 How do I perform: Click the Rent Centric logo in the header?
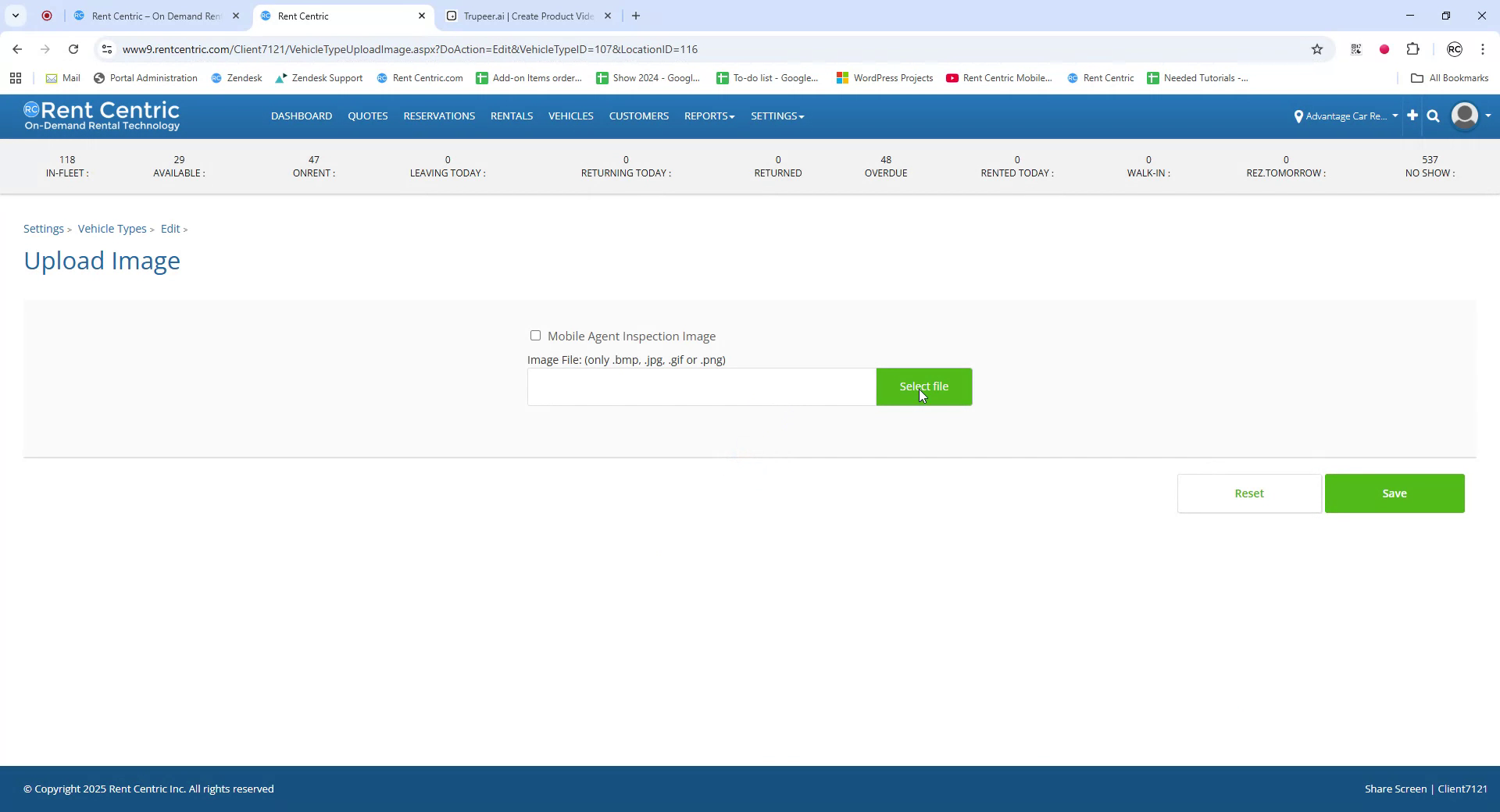[102, 116]
